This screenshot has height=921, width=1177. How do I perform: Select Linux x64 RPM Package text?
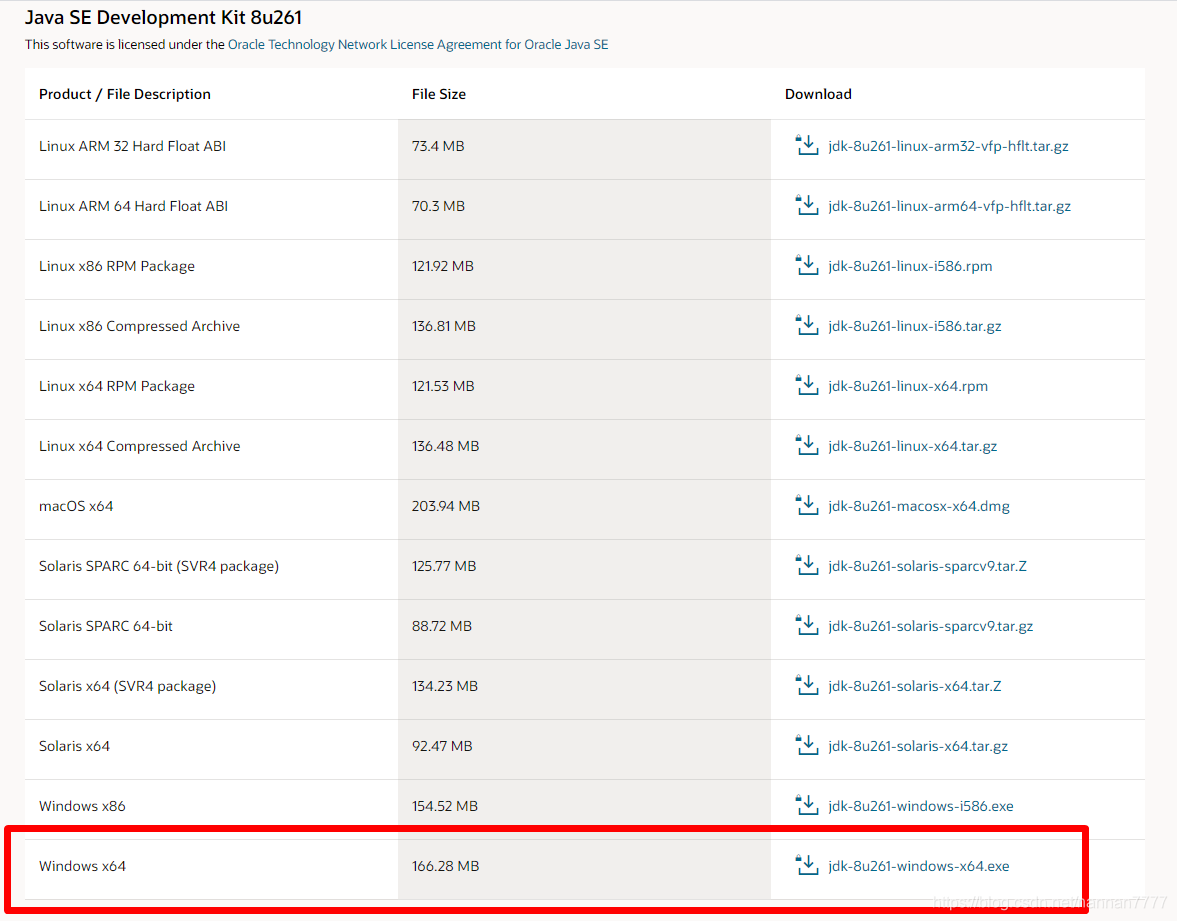tap(116, 386)
